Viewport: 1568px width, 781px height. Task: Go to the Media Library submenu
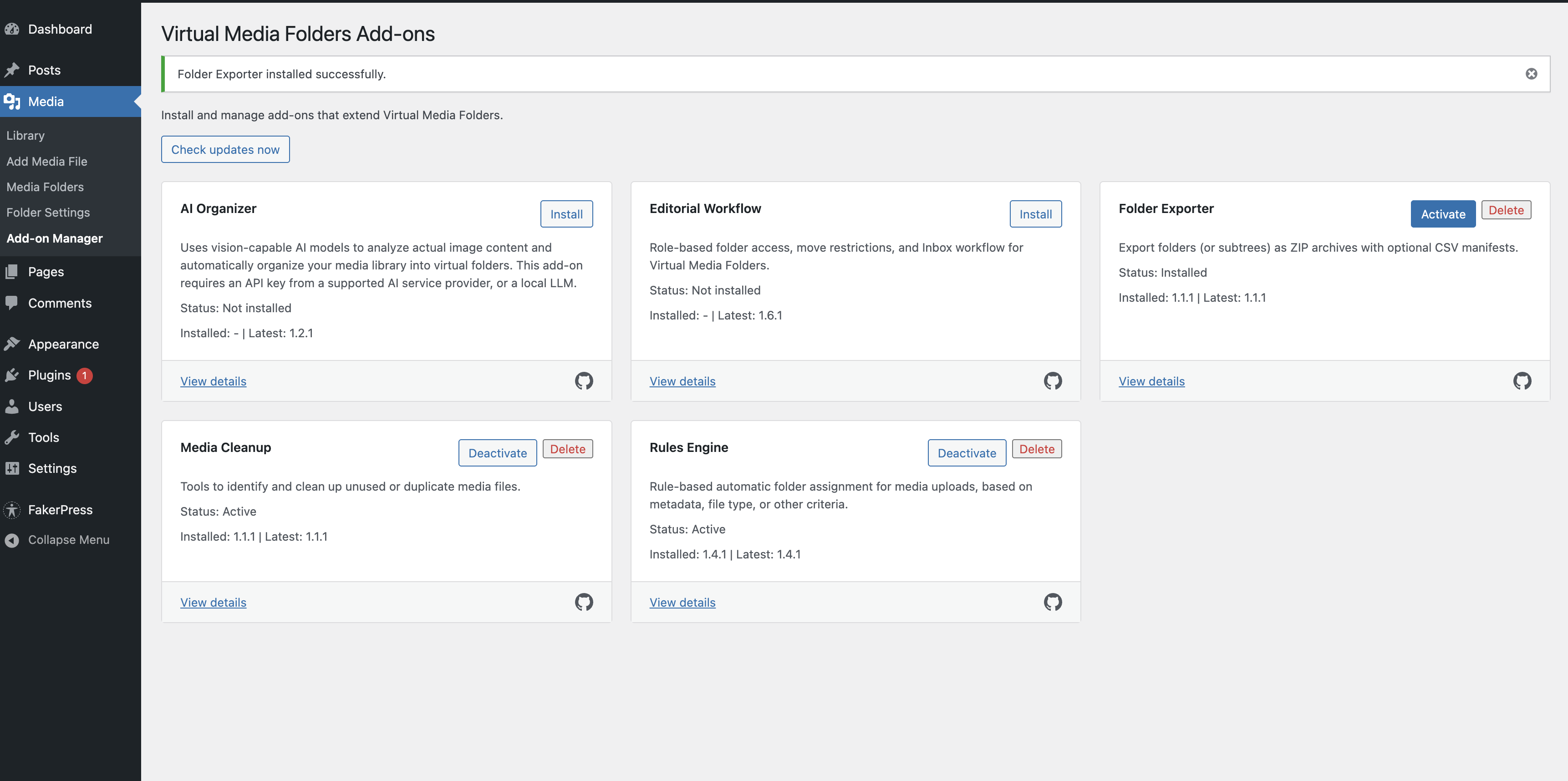coord(25,136)
